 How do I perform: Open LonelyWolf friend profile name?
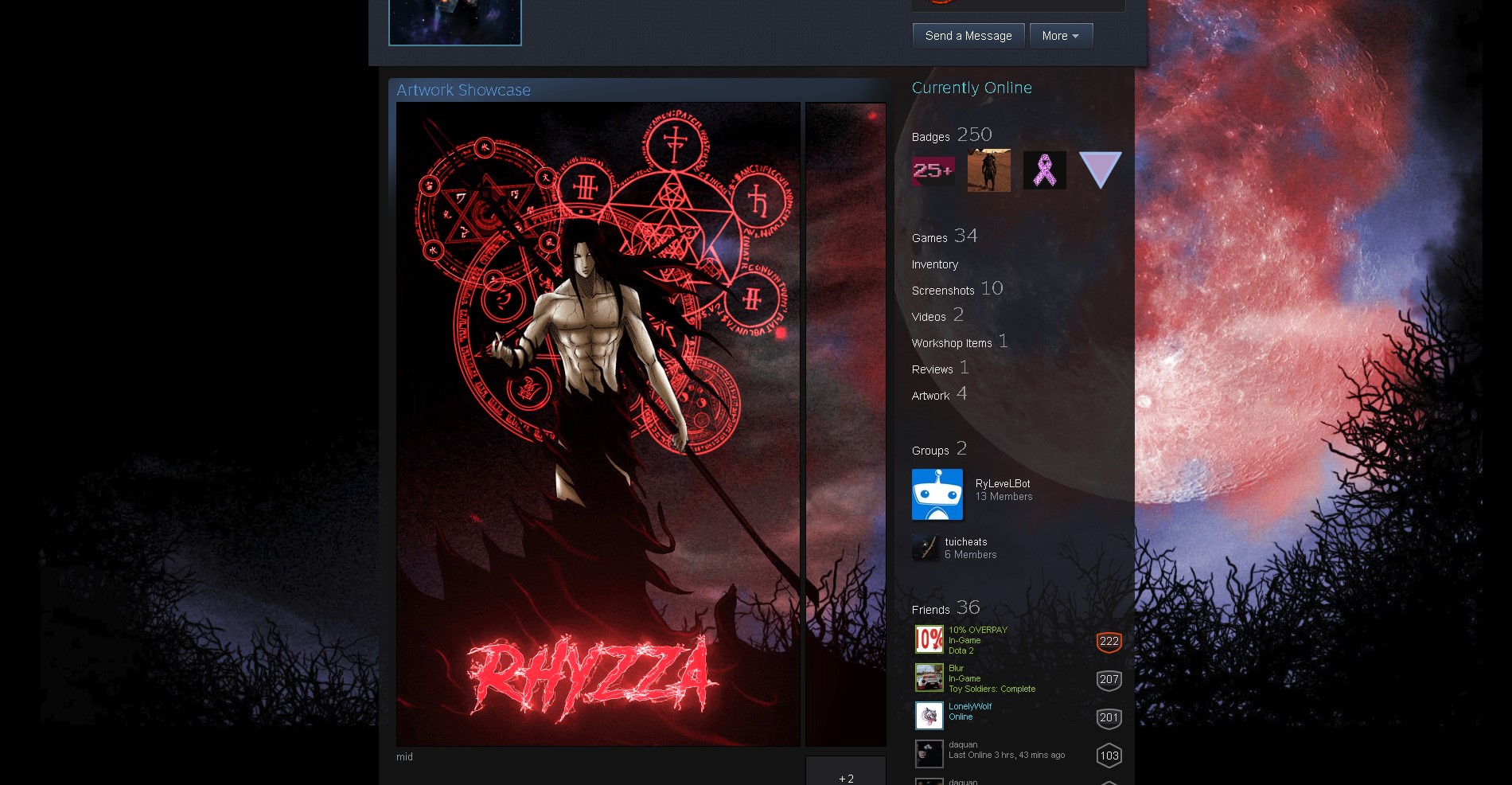tap(970, 706)
